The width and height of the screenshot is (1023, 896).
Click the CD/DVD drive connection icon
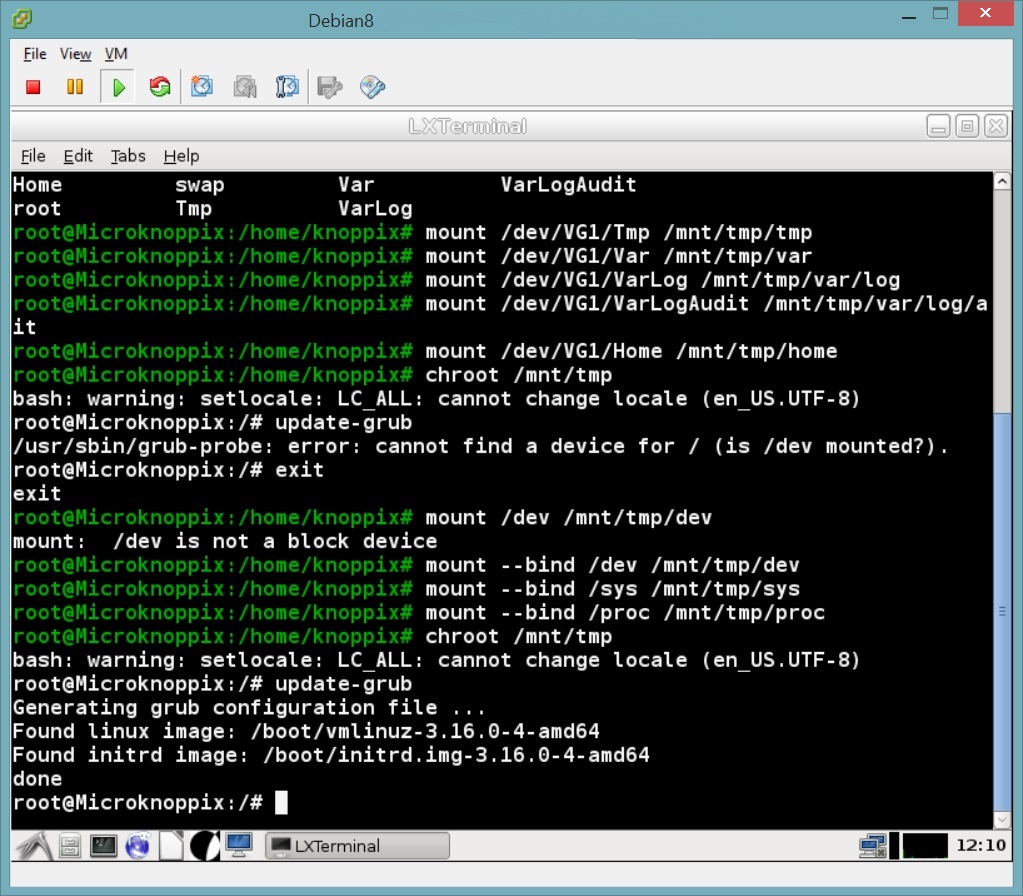373,87
